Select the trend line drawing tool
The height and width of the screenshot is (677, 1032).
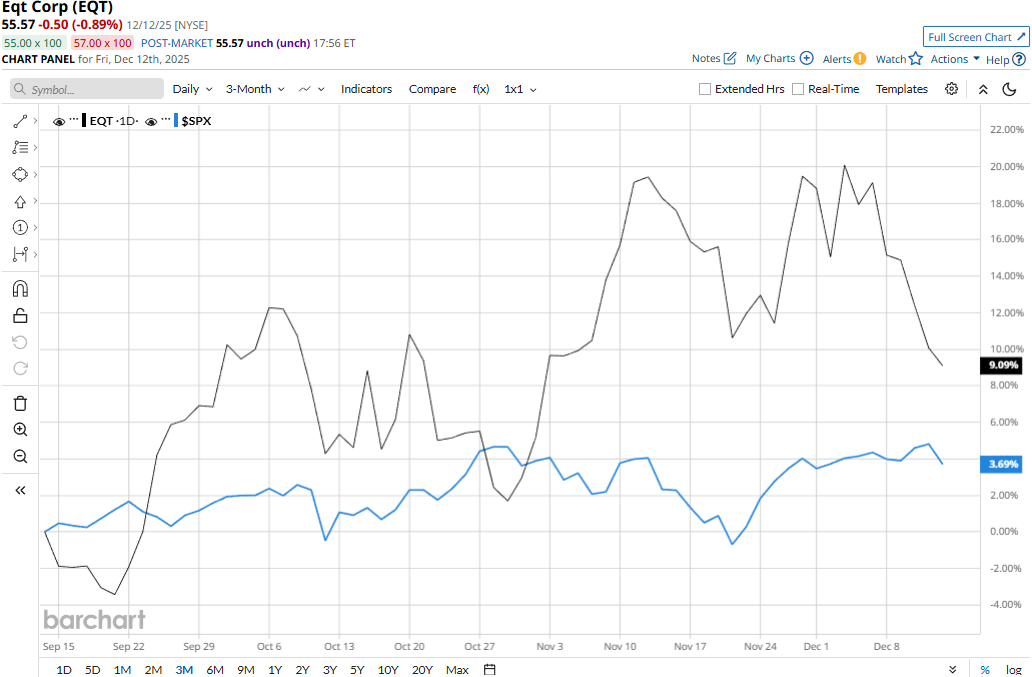[20, 121]
